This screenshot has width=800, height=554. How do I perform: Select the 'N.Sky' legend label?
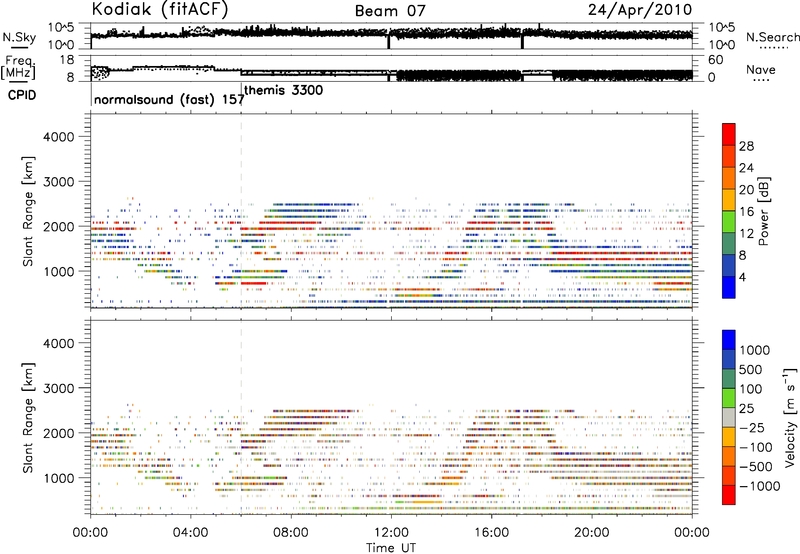point(19,37)
